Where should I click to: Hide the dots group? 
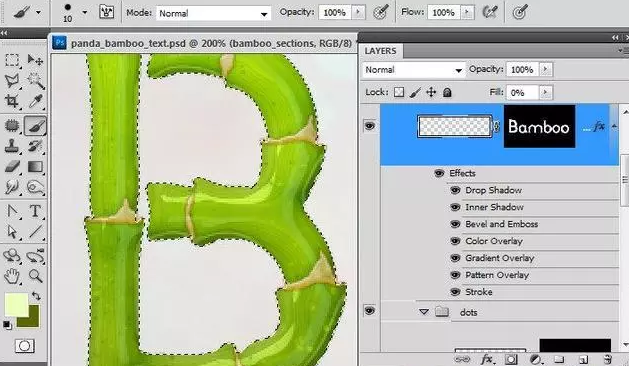click(x=369, y=310)
